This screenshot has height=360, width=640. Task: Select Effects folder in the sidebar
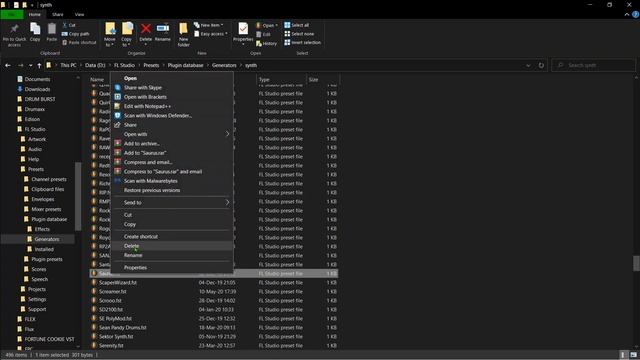[42, 229]
